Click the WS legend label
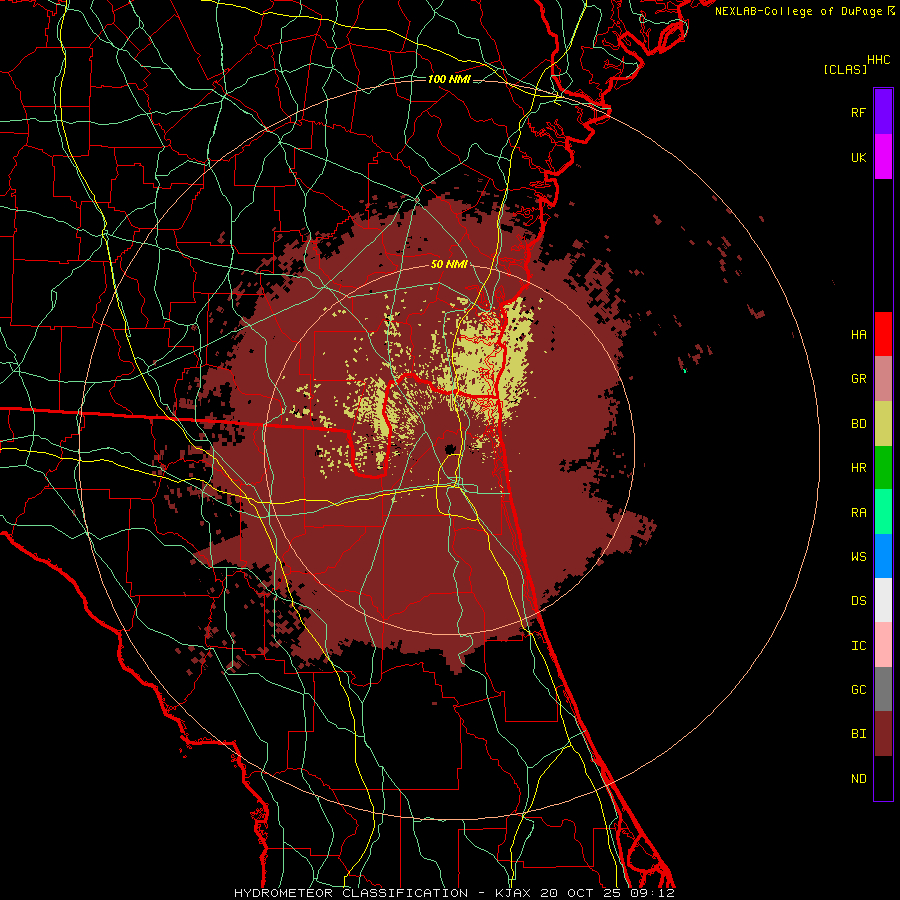The width and height of the screenshot is (900, 900). pyautogui.click(x=859, y=557)
